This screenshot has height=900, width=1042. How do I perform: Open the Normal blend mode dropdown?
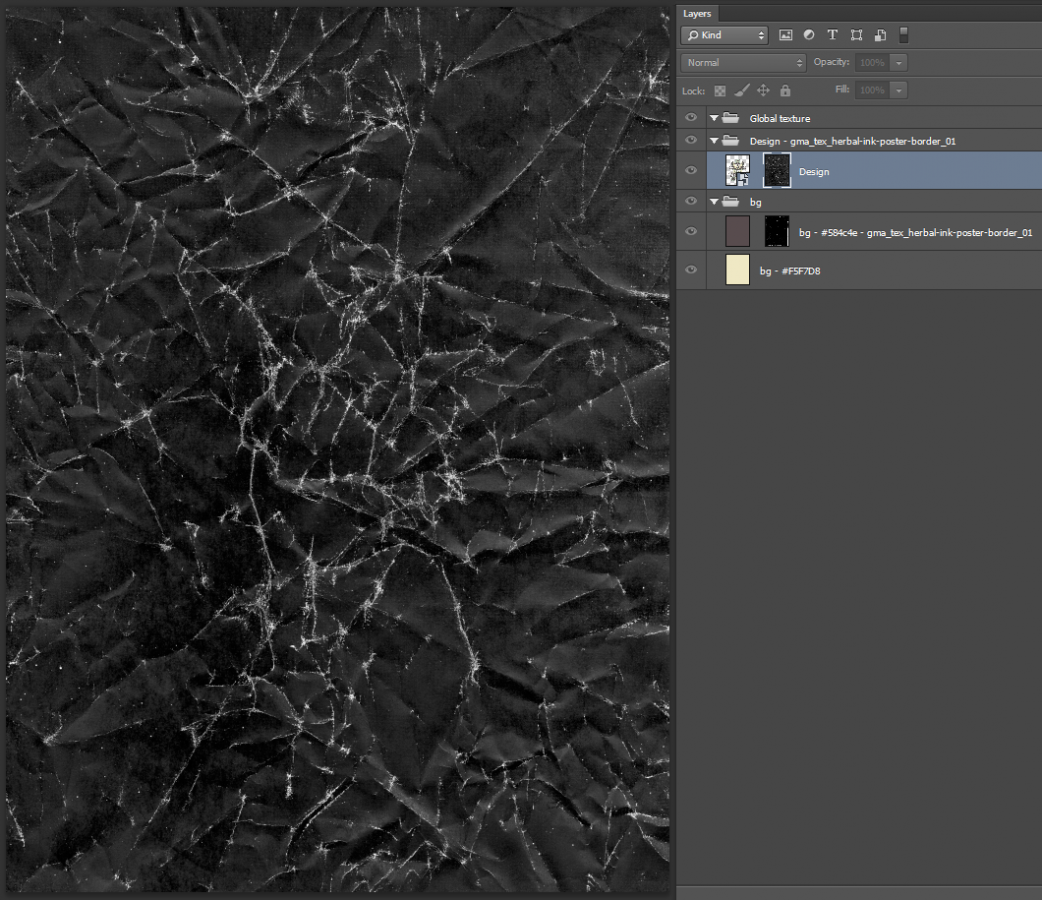point(742,62)
